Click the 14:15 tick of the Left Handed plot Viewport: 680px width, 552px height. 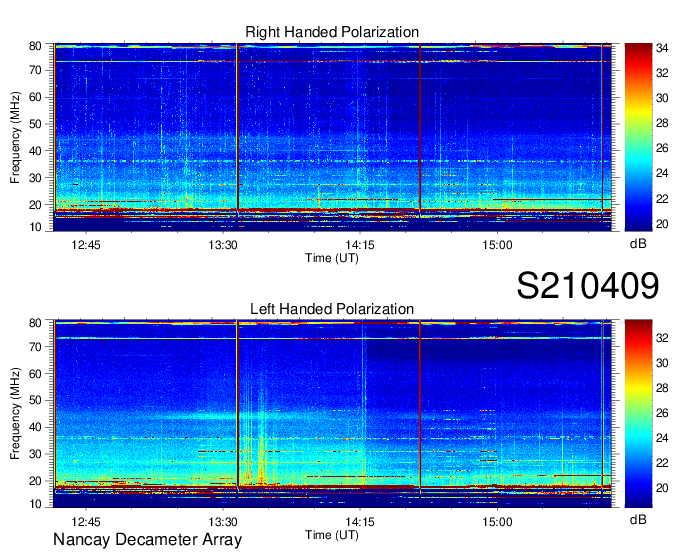tap(360, 522)
